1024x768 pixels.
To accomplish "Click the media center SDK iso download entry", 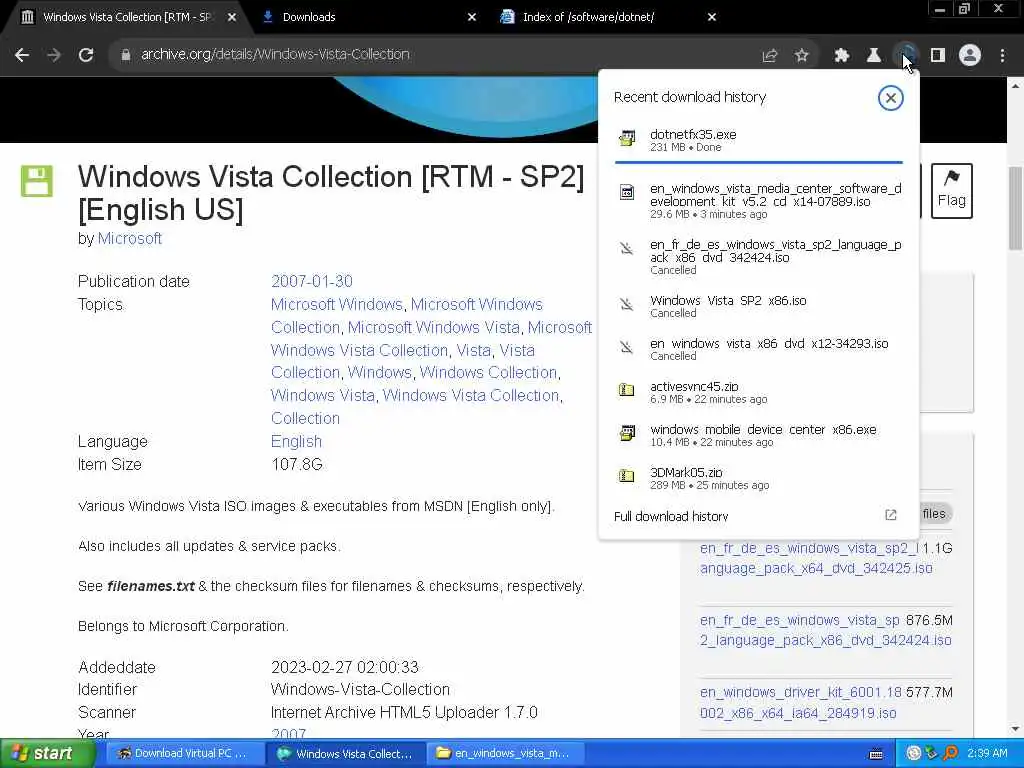I will click(758, 200).
